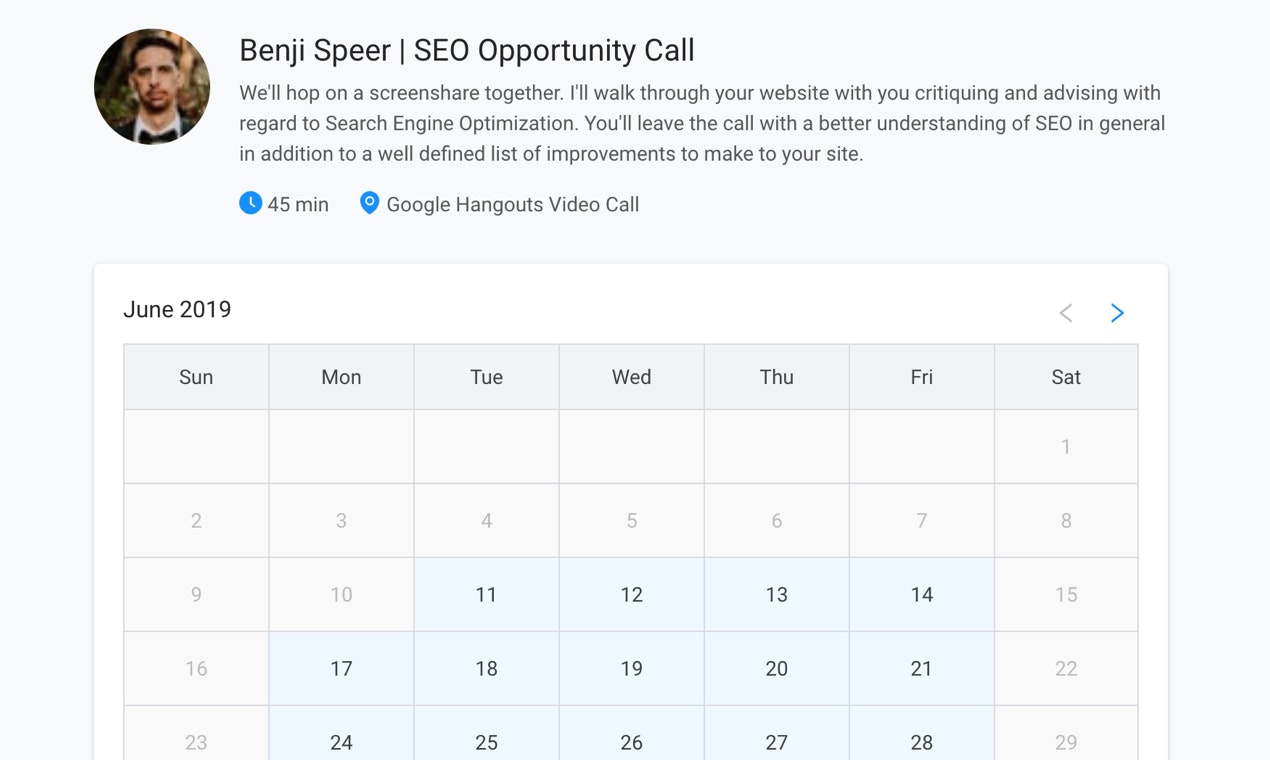The width and height of the screenshot is (1270, 760).
Task: Click the June 2019 month label
Action: (177, 310)
